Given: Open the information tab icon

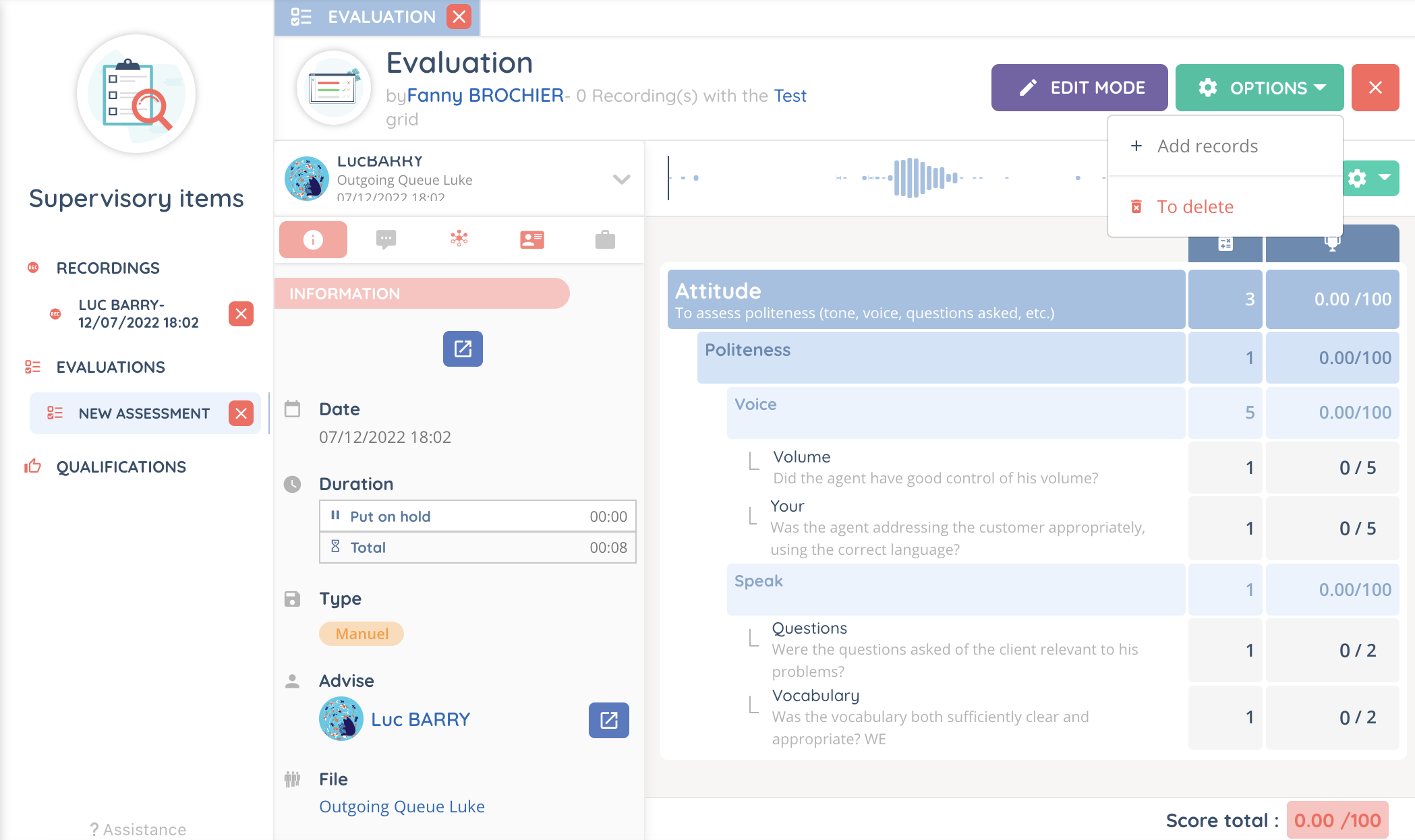Looking at the screenshot, I should pyautogui.click(x=313, y=239).
